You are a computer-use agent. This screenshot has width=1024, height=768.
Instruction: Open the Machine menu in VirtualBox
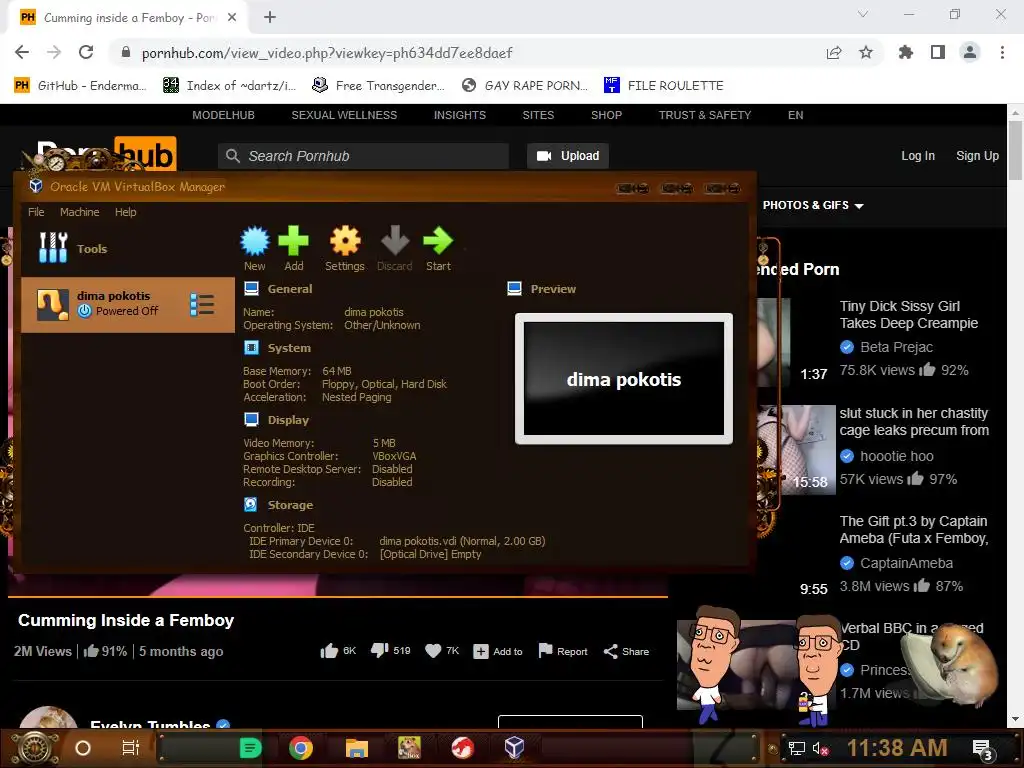click(x=80, y=212)
